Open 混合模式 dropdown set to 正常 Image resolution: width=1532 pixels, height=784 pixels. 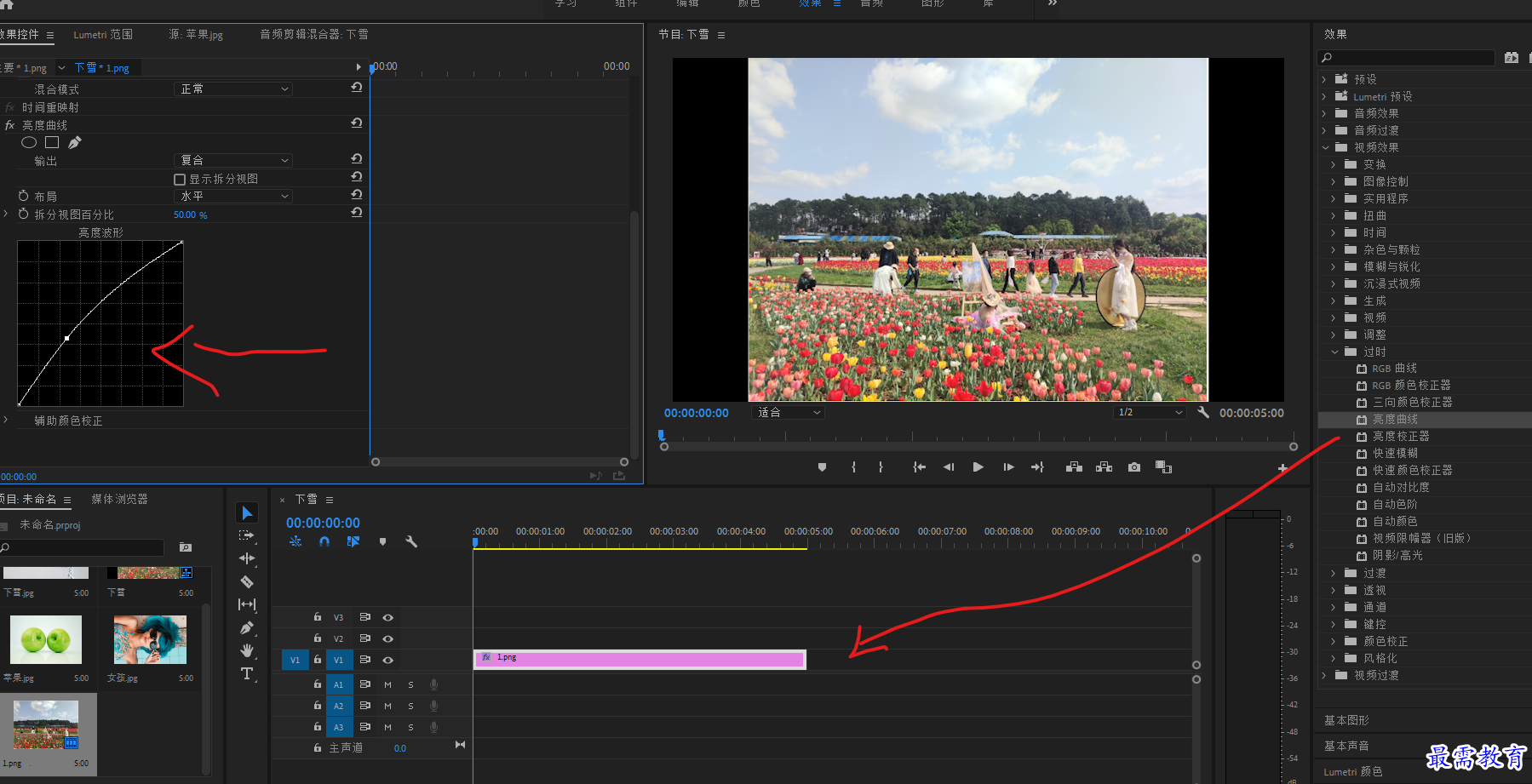click(233, 89)
